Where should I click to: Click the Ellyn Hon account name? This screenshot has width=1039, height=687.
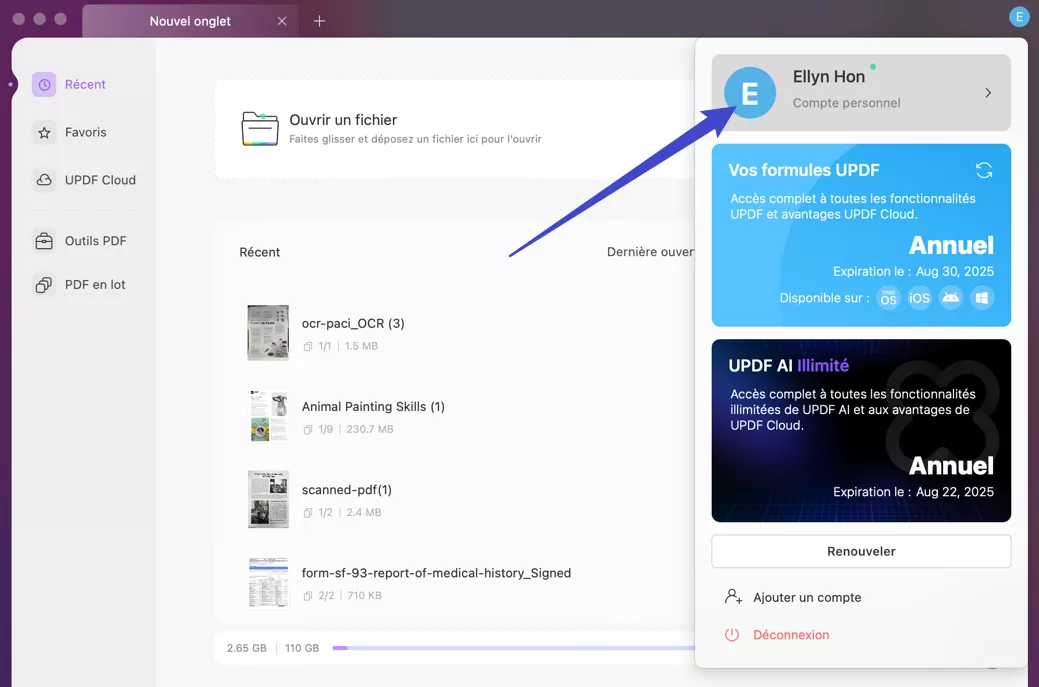pos(829,77)
